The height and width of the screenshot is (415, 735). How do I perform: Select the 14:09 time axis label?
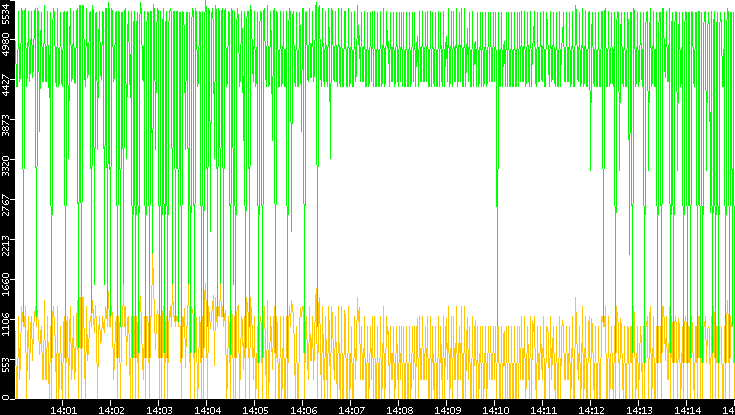pyautogui.click(x=448, y=408)
